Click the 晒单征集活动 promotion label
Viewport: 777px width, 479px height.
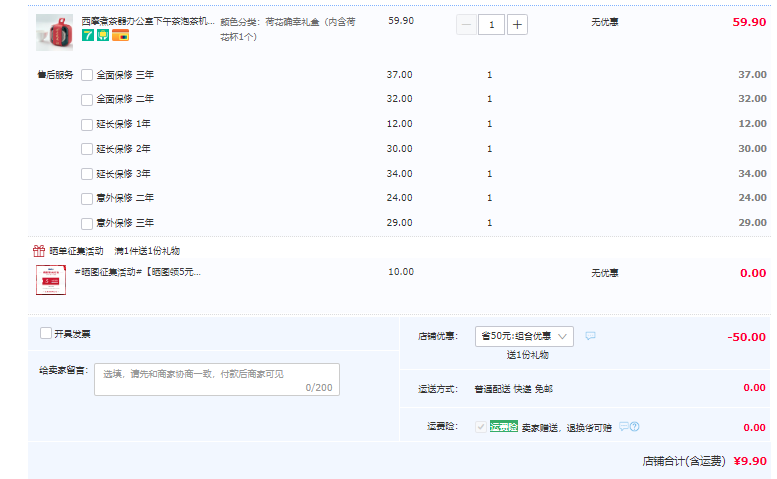click(76, 251)
